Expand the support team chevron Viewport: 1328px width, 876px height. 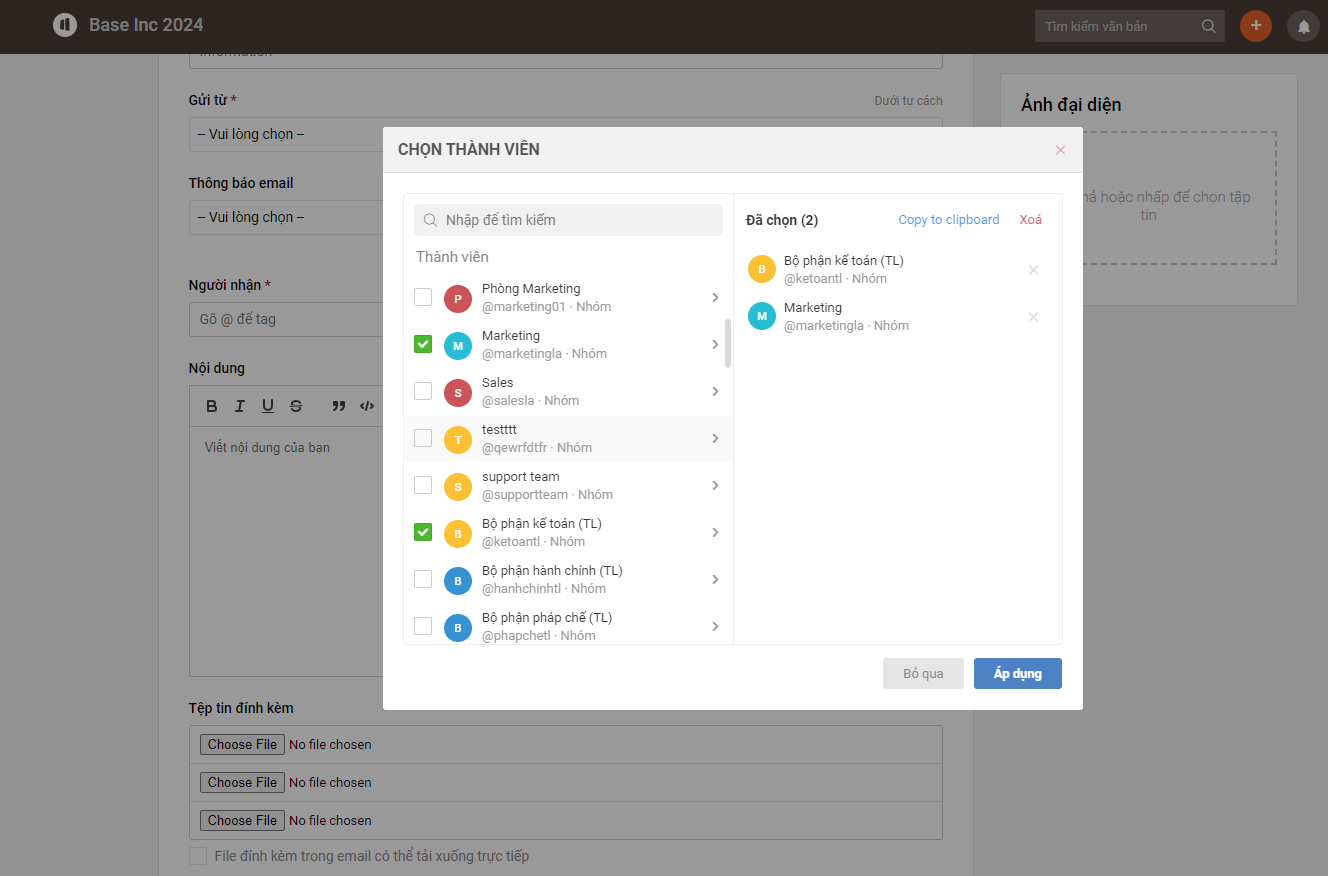[x=715, y=485]
